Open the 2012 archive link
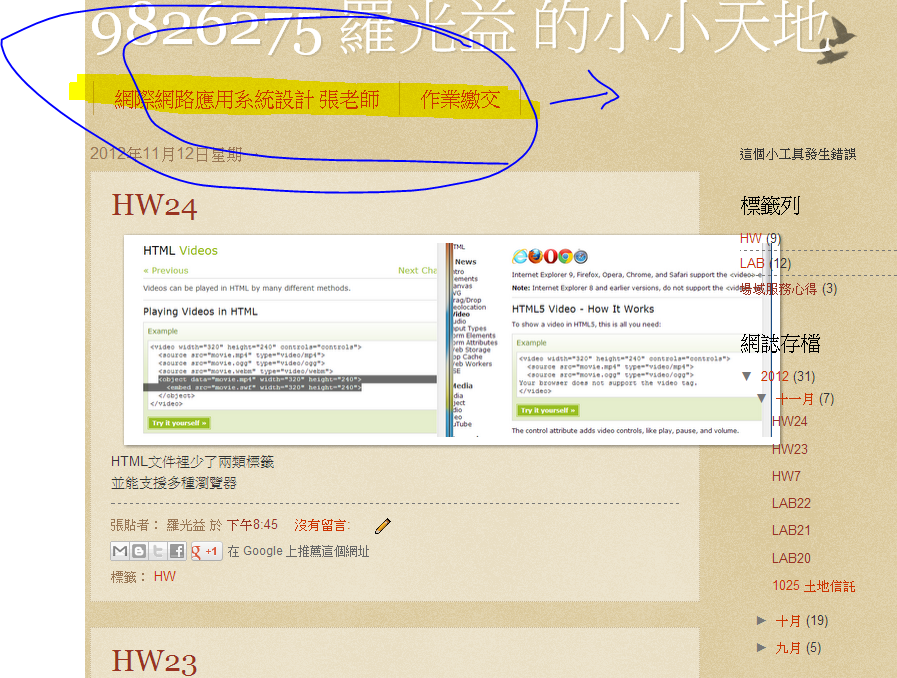Screen dimensions: 897x678 [x=775, y=376]
